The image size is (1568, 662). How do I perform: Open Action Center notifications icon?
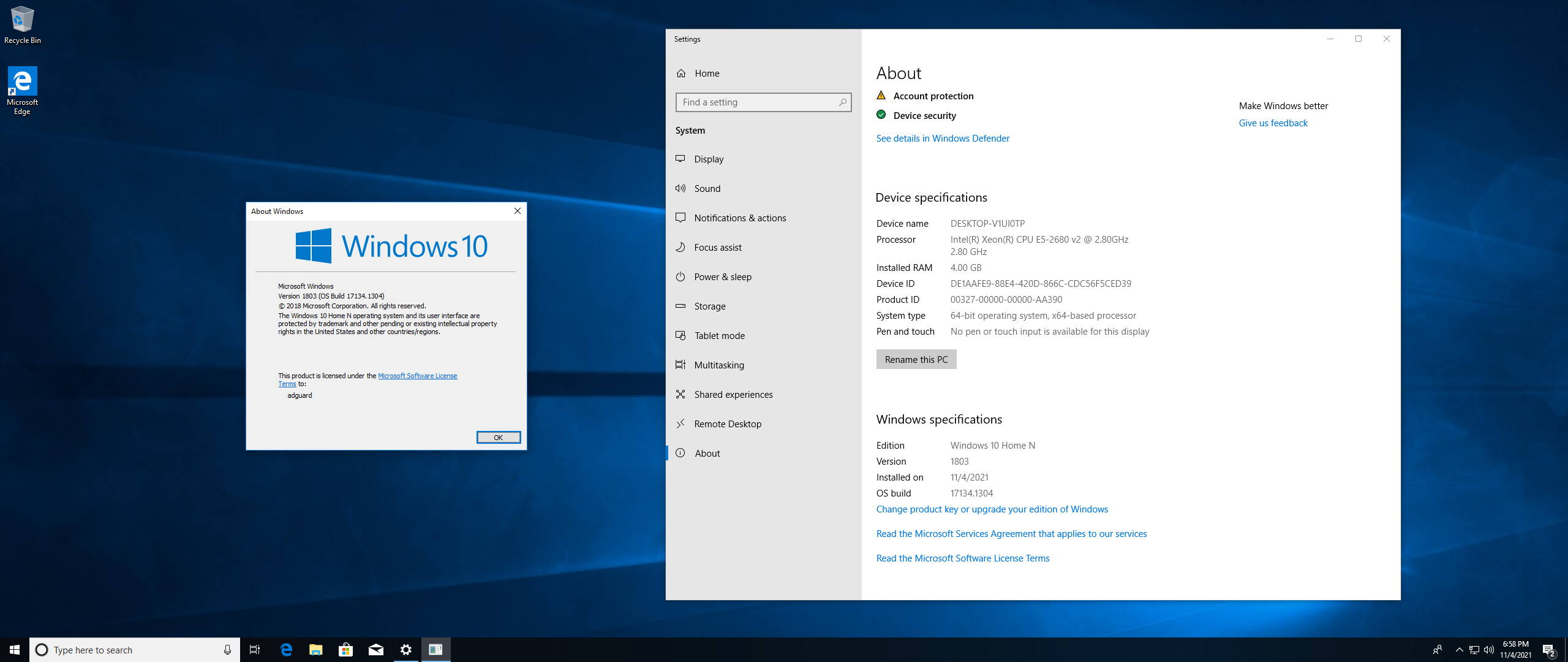1549,650
